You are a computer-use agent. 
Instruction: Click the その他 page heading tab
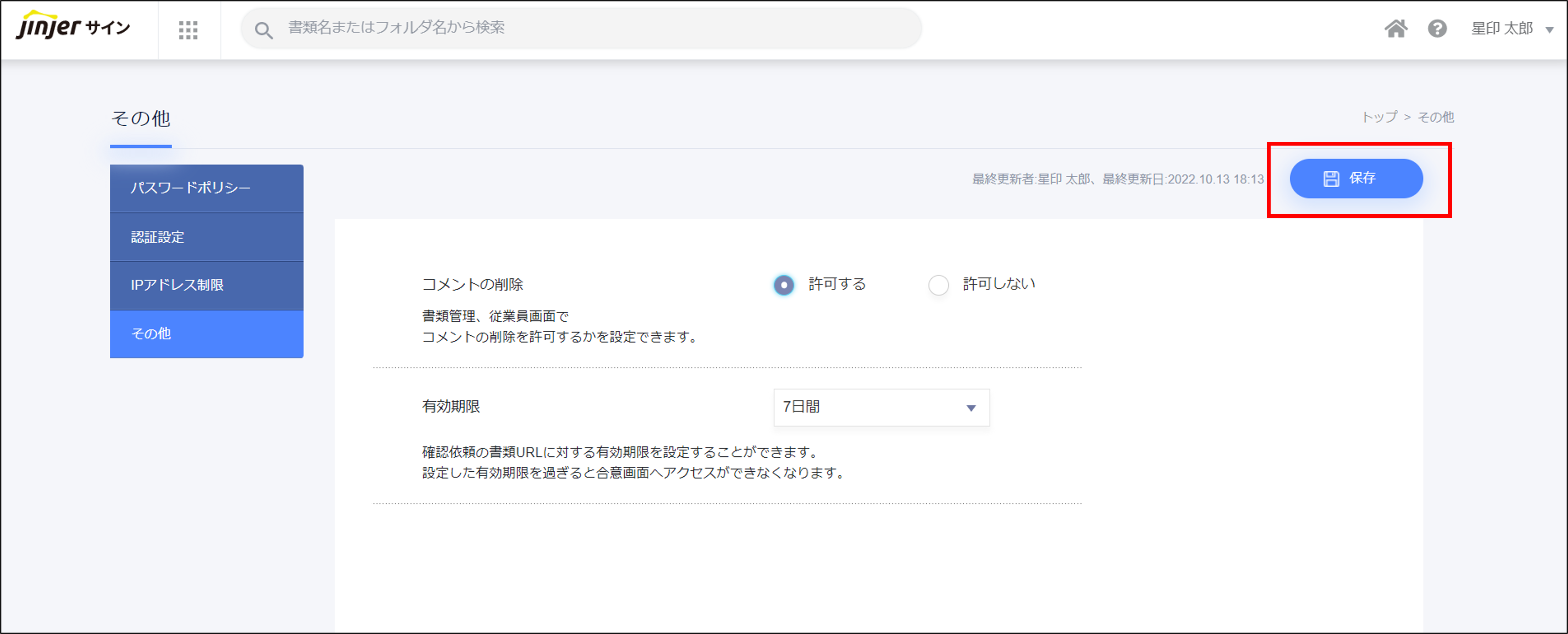point(141,119)
